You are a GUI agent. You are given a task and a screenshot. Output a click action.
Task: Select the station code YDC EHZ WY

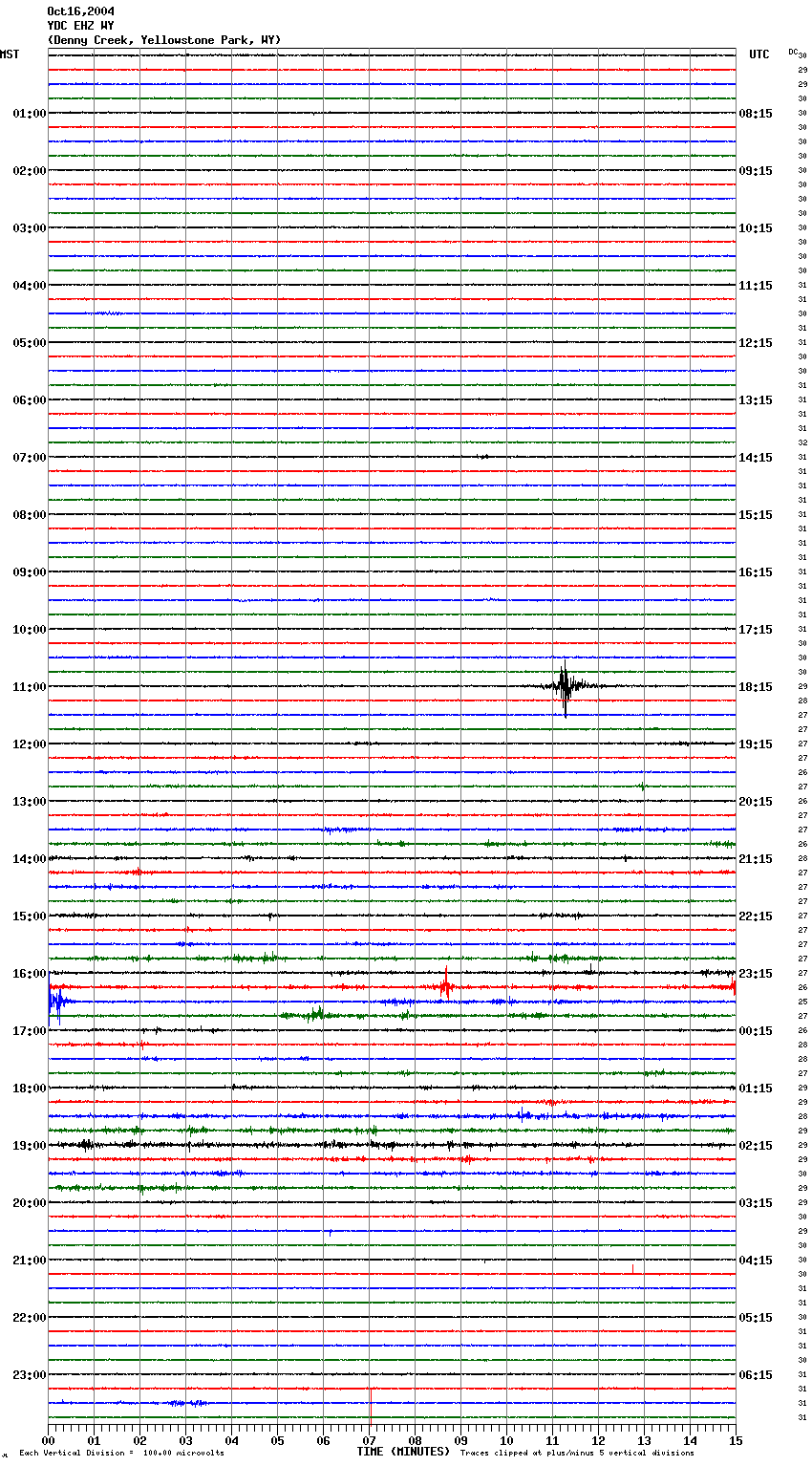pos(80,26)
